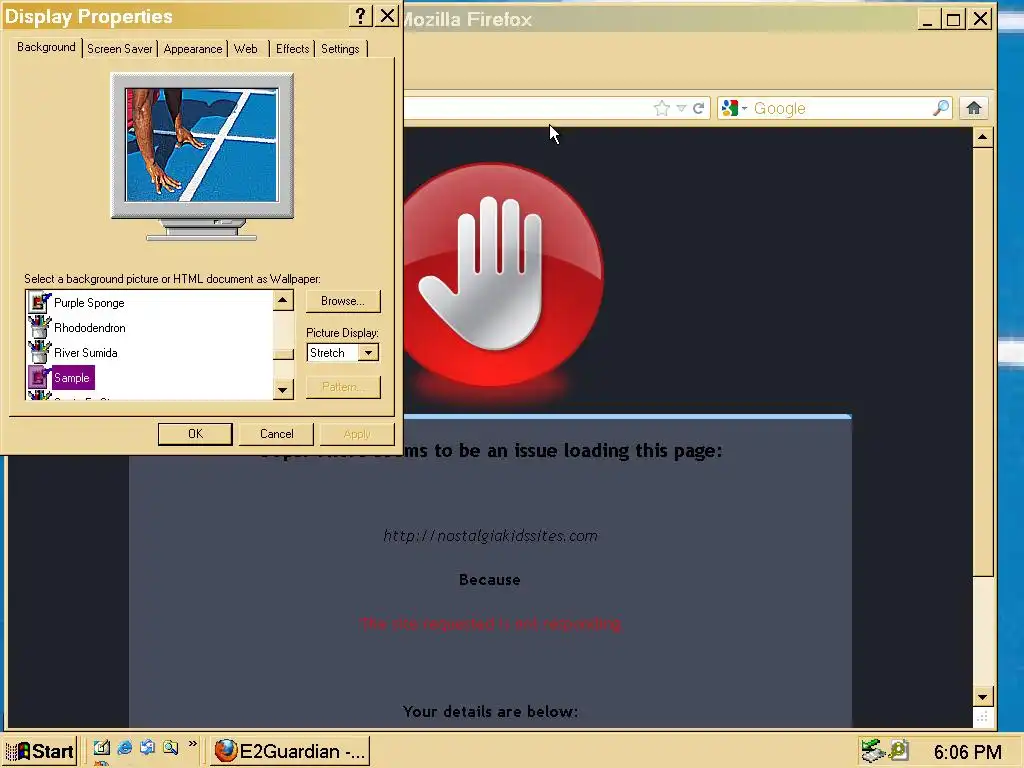Click the Apply button

[357, 434]
